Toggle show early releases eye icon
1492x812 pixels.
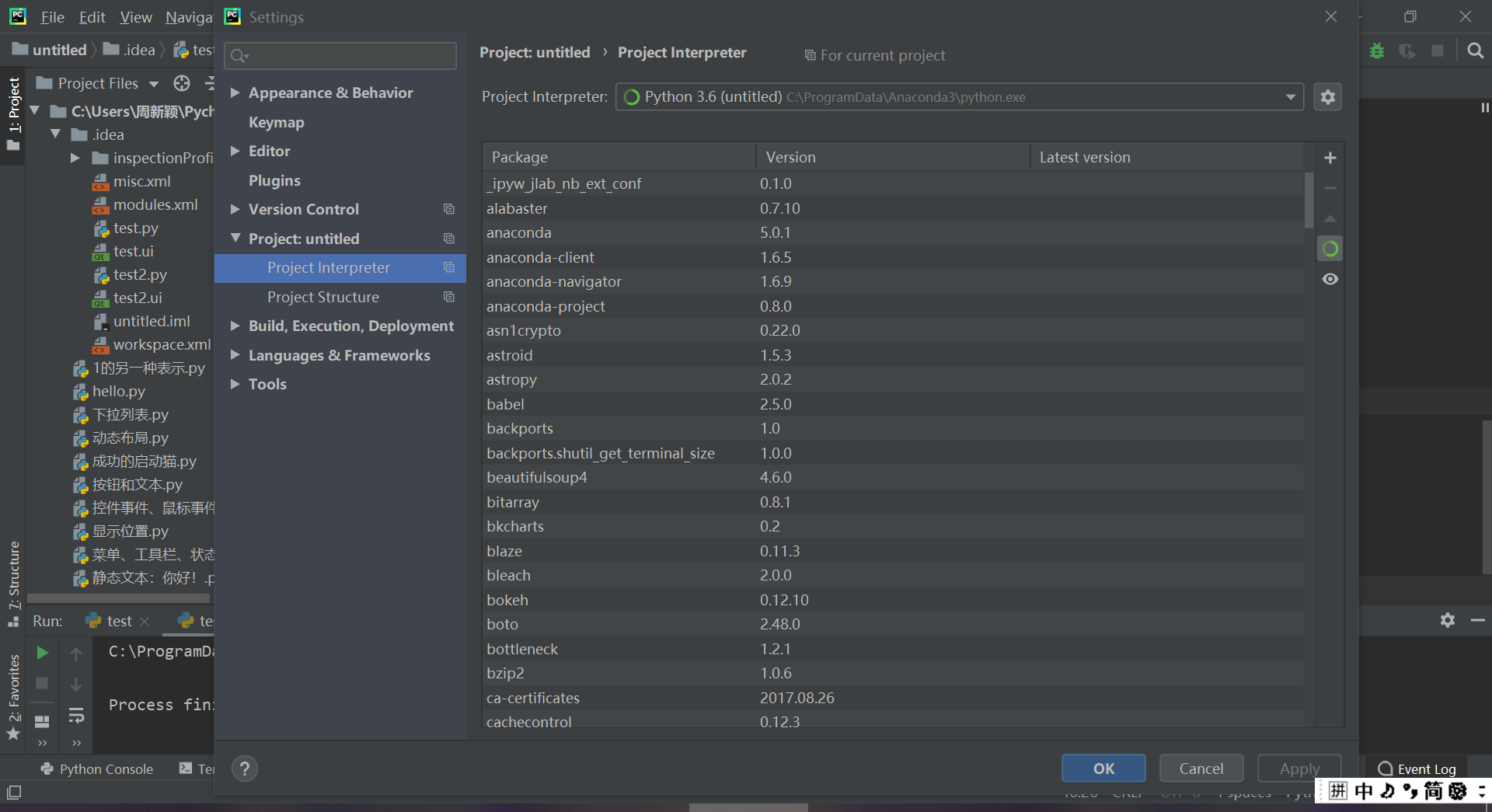pyautogui.click(x=1330, y=279)
